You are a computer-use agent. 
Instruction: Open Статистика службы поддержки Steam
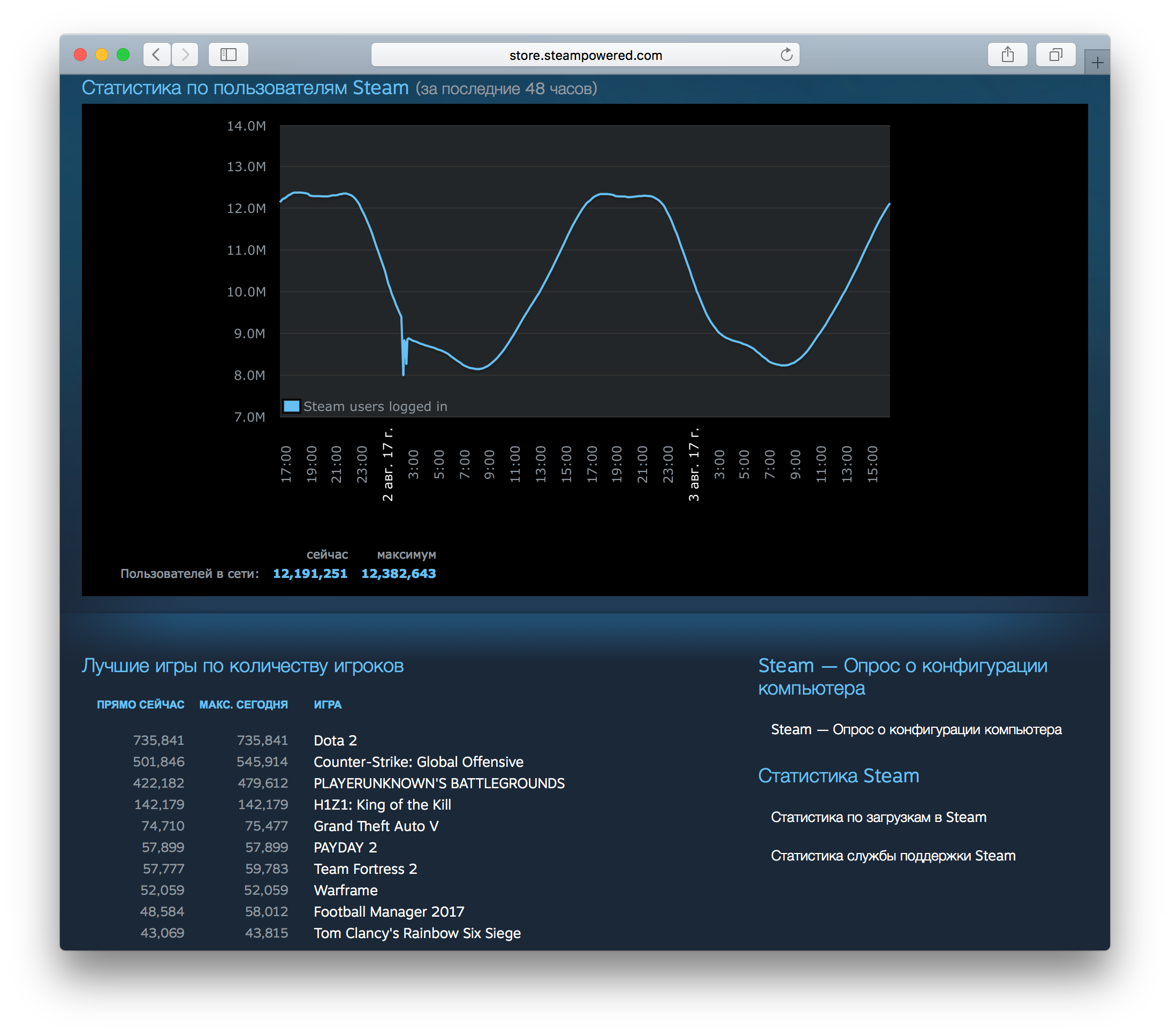[893, 856]
